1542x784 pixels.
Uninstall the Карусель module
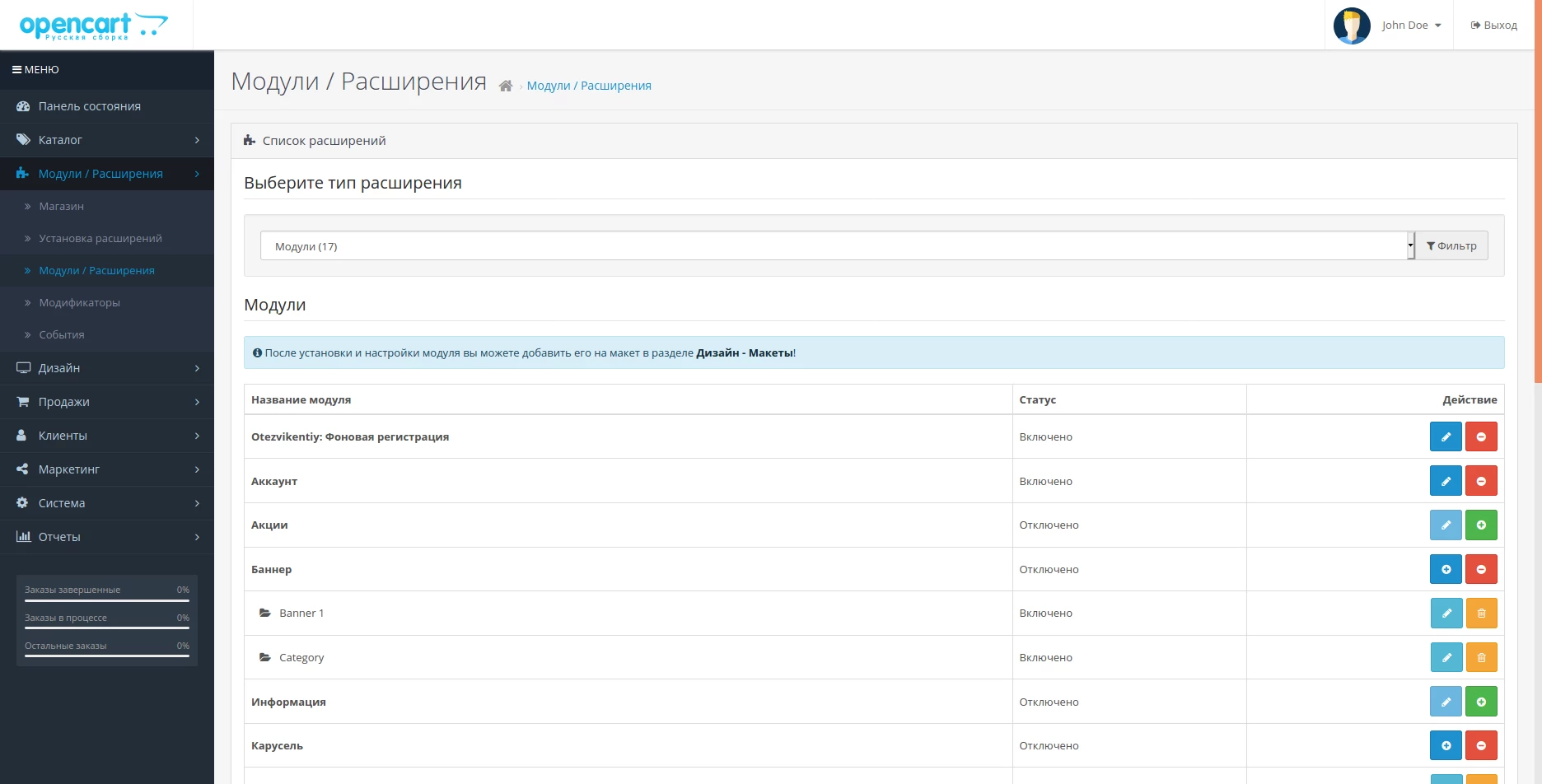click(x=1481, y=745)
